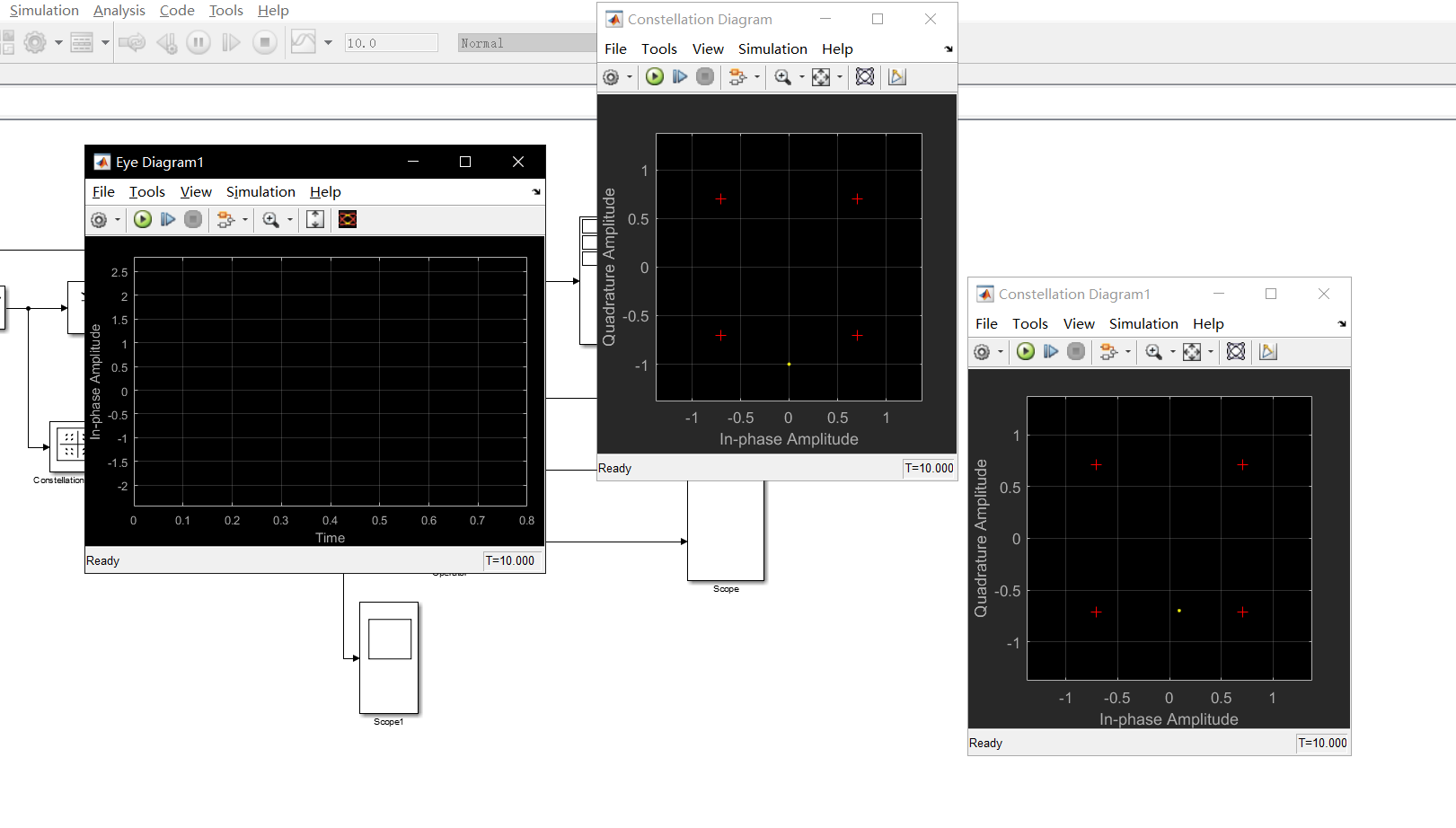Viewport: 1456px width, 828px height.
Task: Open Simulation menu in Eye Diagram1
Action: click(x=260, y=192)
